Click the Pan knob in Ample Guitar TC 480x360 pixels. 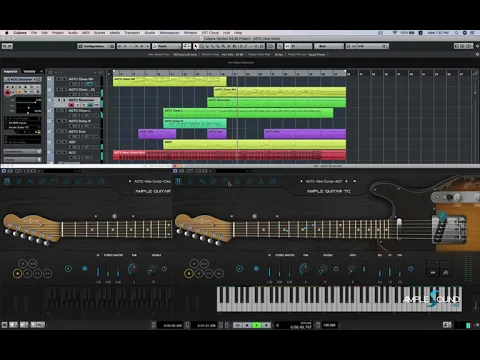click(x=304, y=269)
